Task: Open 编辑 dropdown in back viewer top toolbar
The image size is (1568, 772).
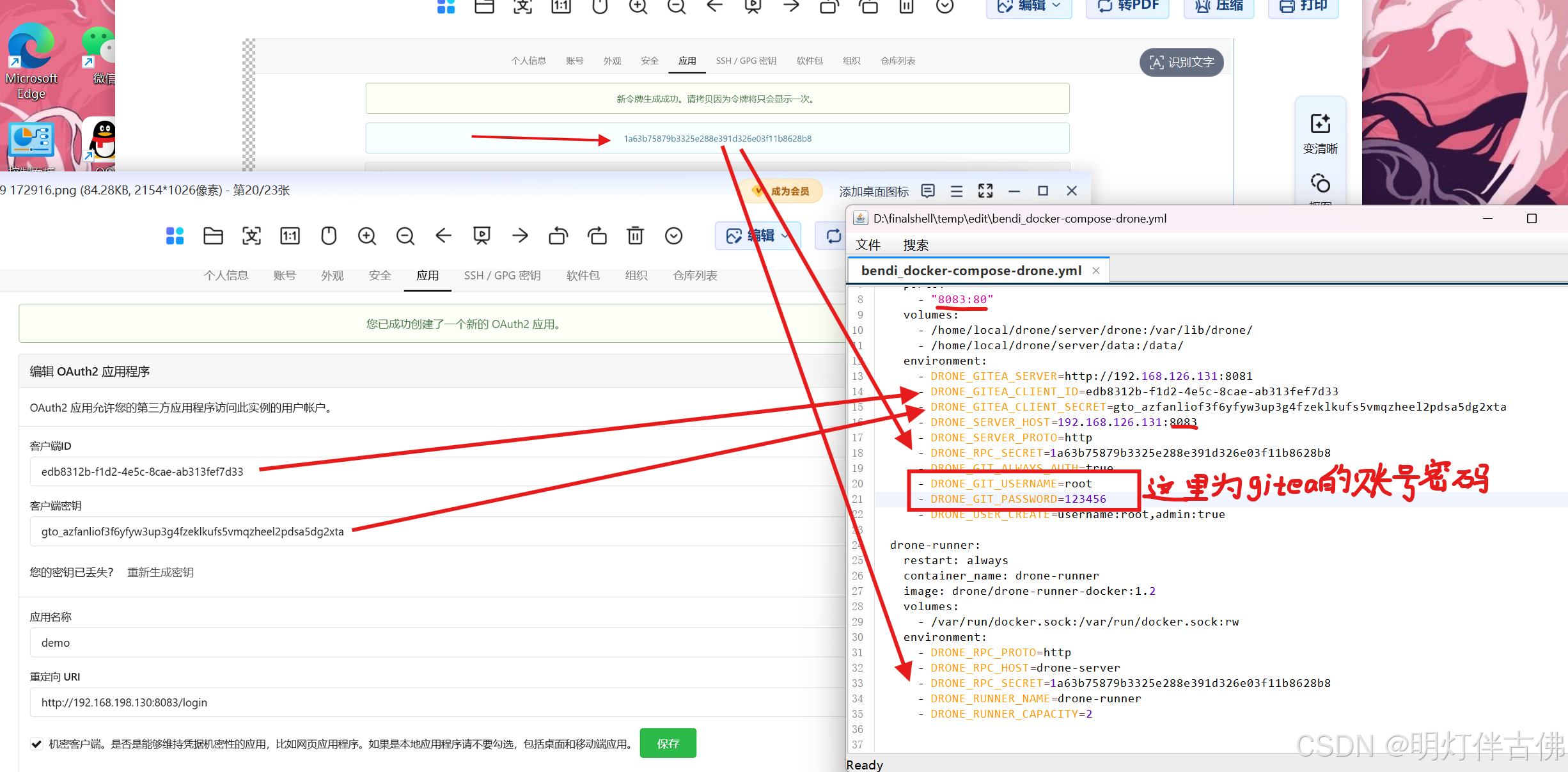Action: click(x=1029, y=6)
